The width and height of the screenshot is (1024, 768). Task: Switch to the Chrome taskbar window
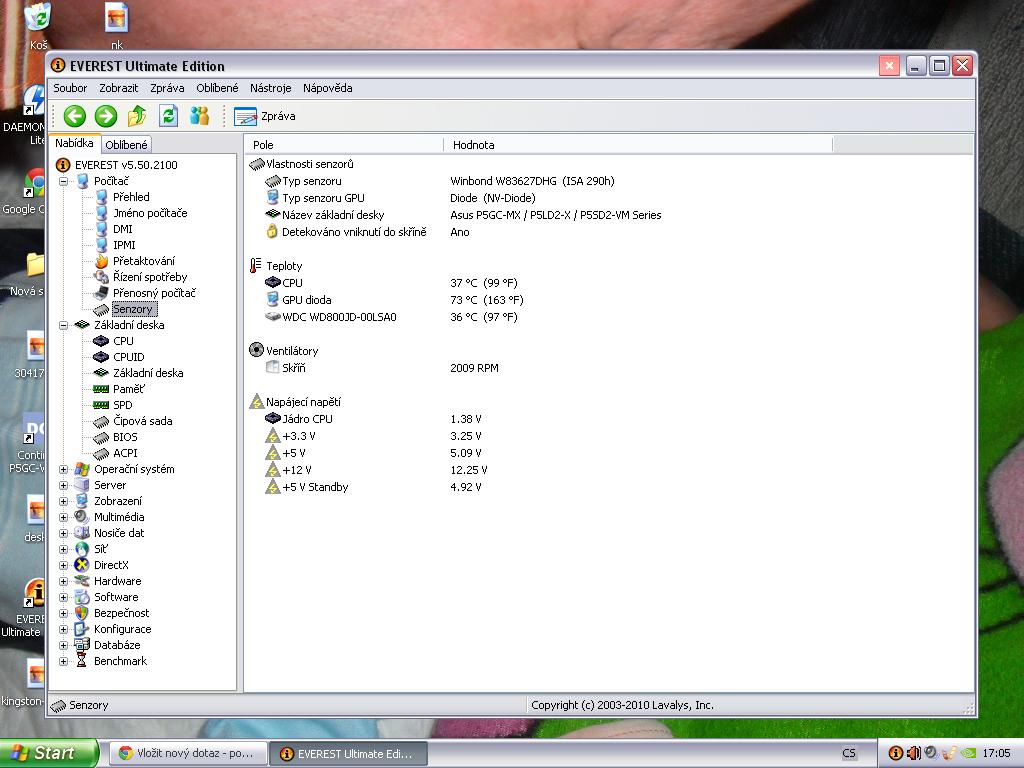[186, 753]
